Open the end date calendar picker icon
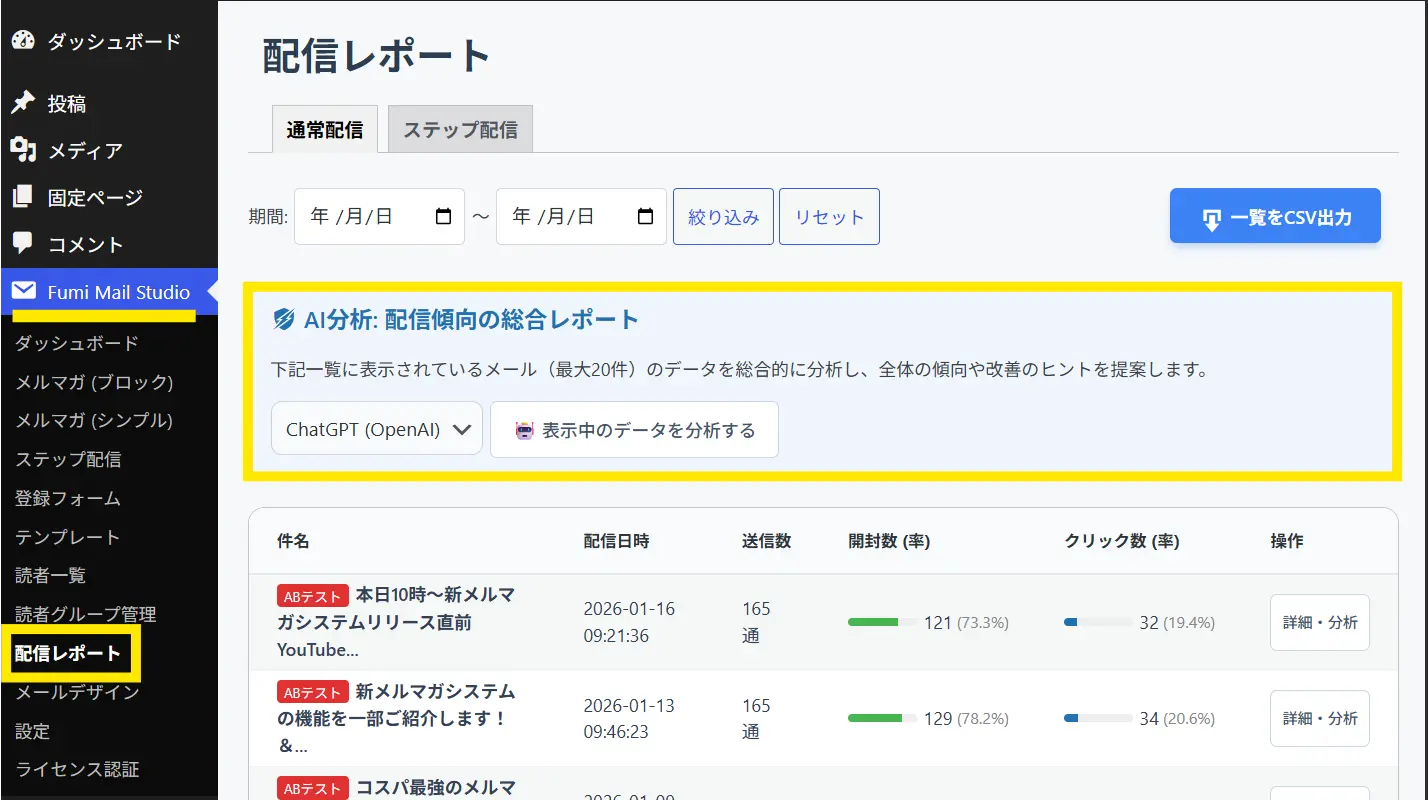The height and width of the screenshot is (800, 1428). (646, 216)
